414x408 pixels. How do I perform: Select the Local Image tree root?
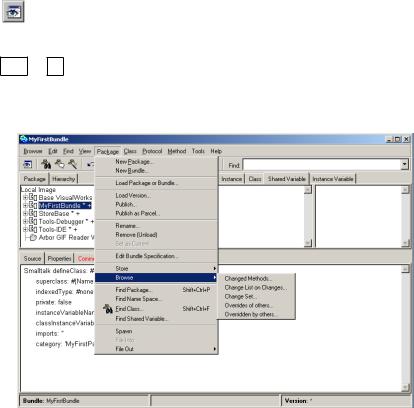click(38, 190)
